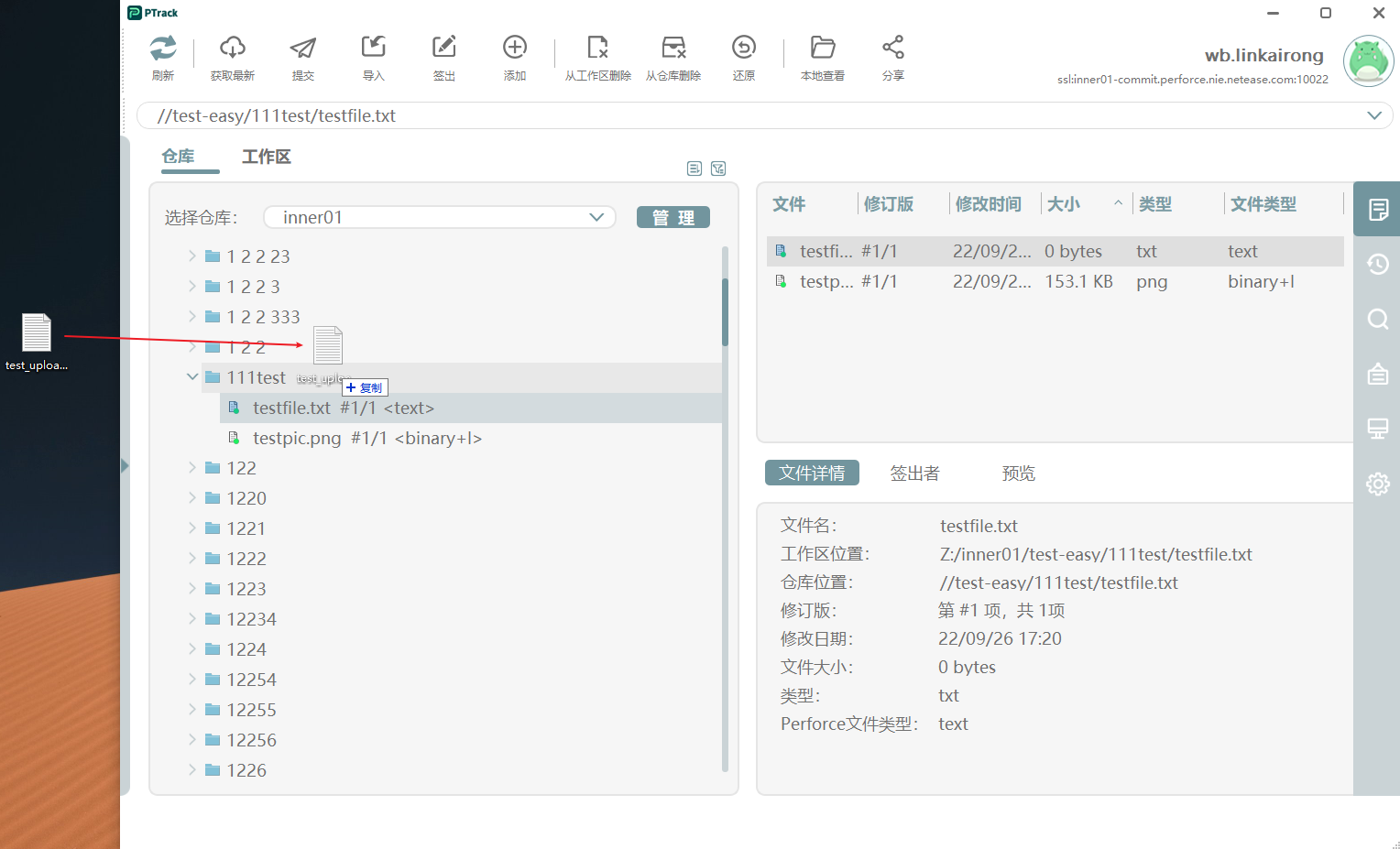Click 获取最新 cloud download icon
Screen dimensions: 1400x849
click(x=233, y=48)
